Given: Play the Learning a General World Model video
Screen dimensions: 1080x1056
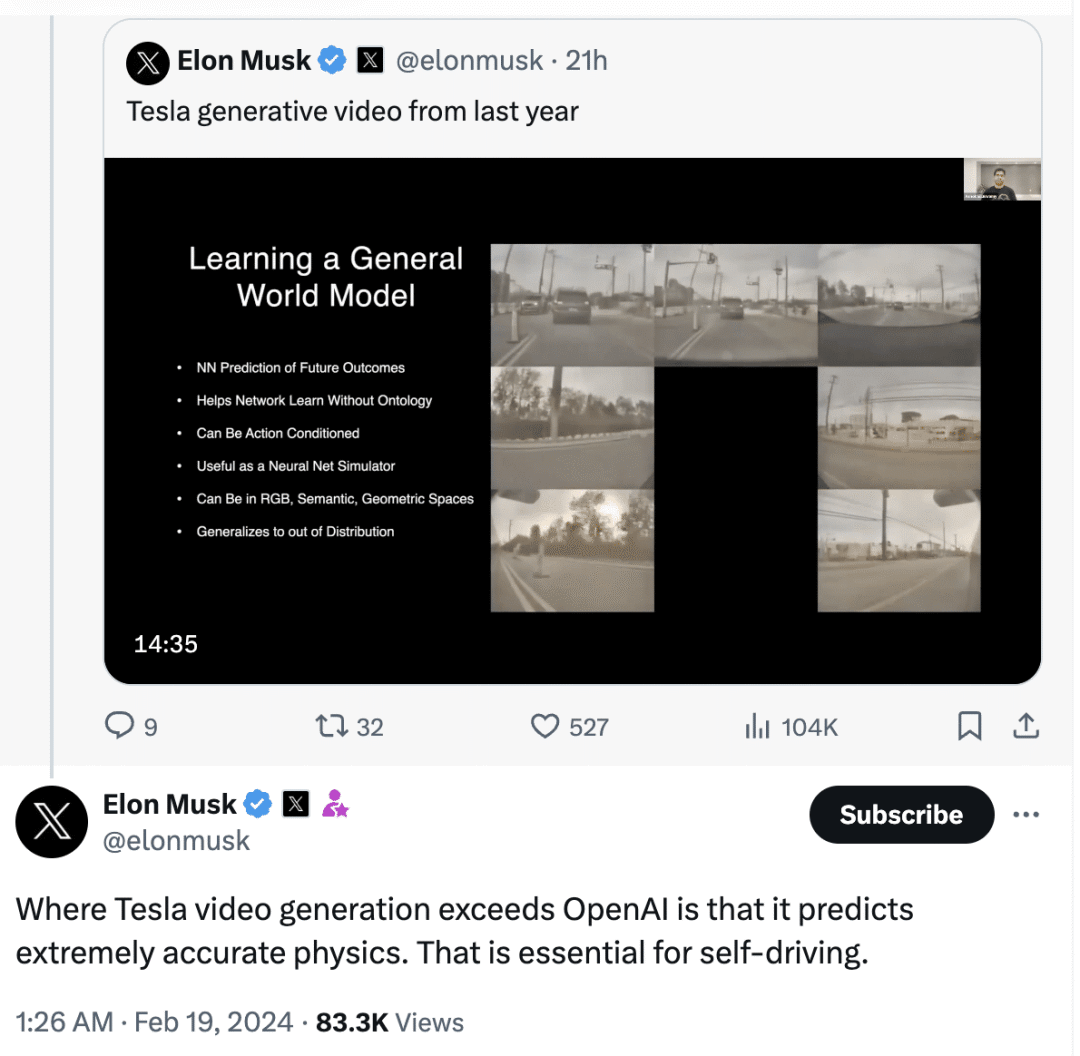Looking at the screenshot, I should point(572,420).
